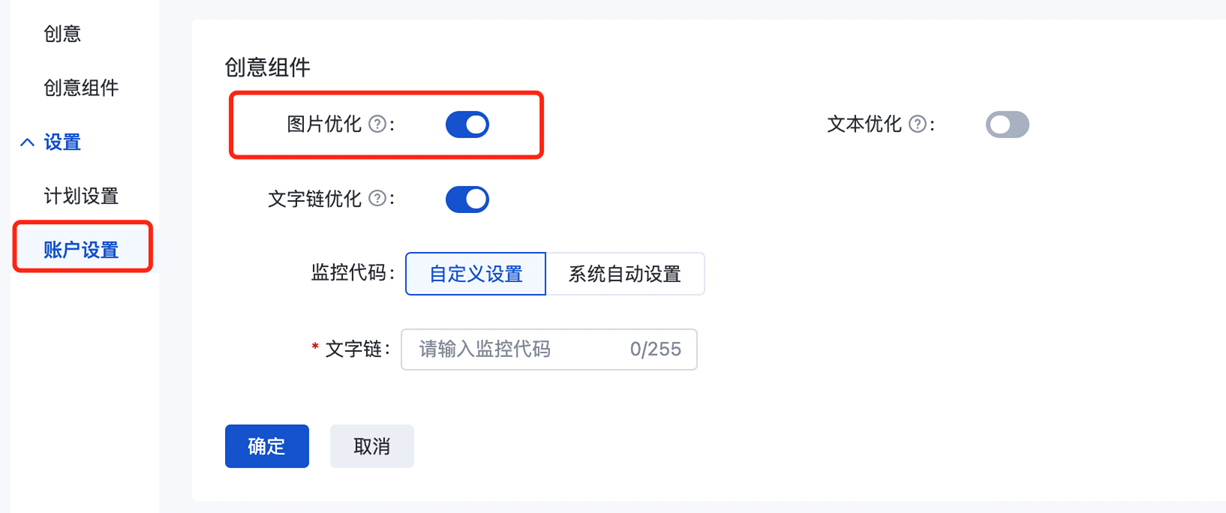
Task: Click the help icon beside 文字链优化
Action: pyautogui.click(x=377, y=199)
